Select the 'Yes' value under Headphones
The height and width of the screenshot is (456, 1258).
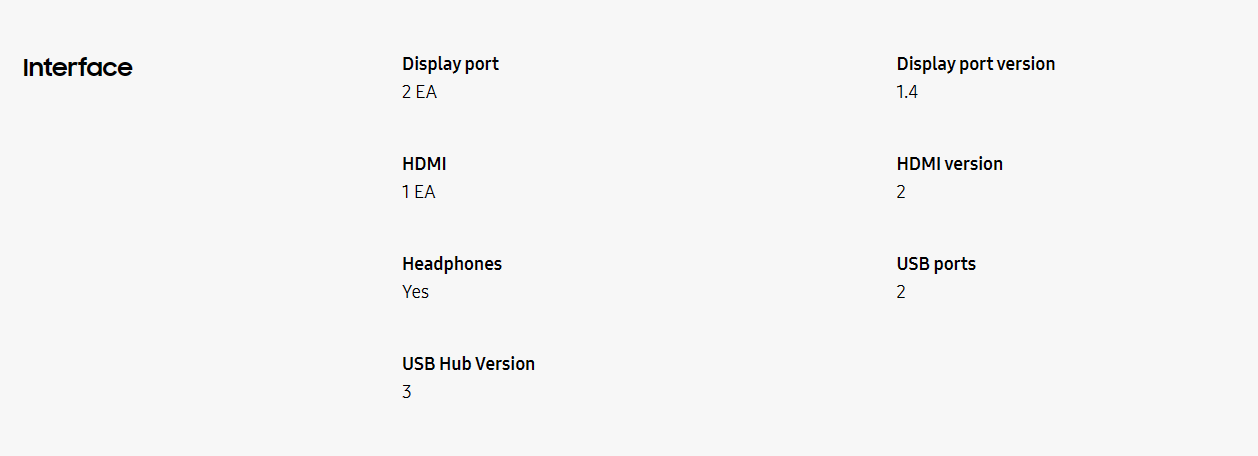pyautogui.click(x=415, y=292)
